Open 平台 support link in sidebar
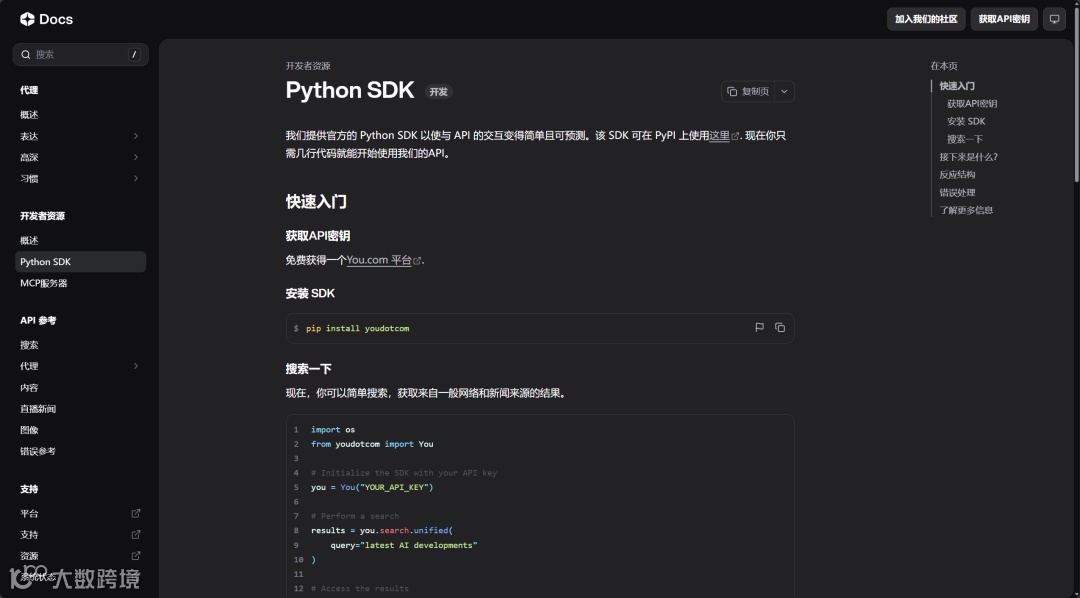The width and height of the screenshot is (1080, 598). (29, 514)
